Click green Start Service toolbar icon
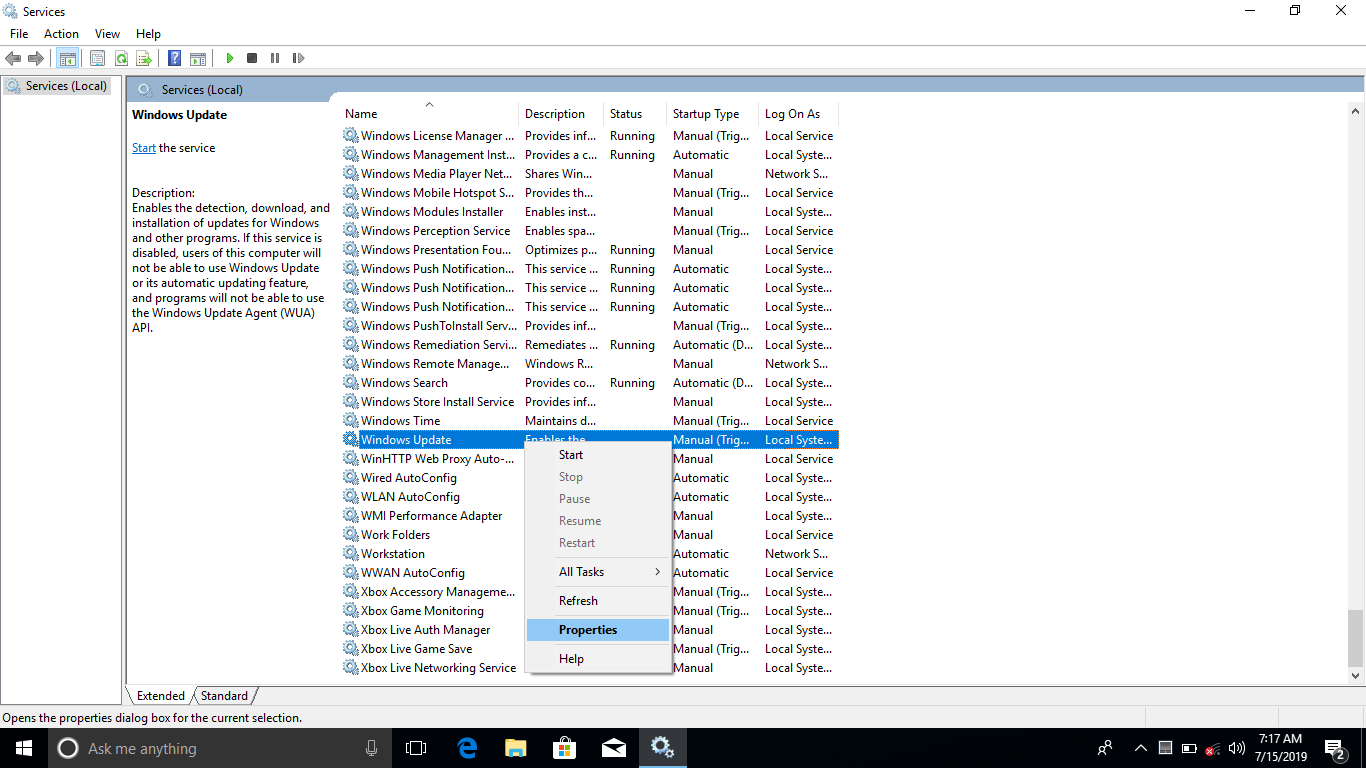The height and width of the screenshot is (768, 1366). coord(229,58)
